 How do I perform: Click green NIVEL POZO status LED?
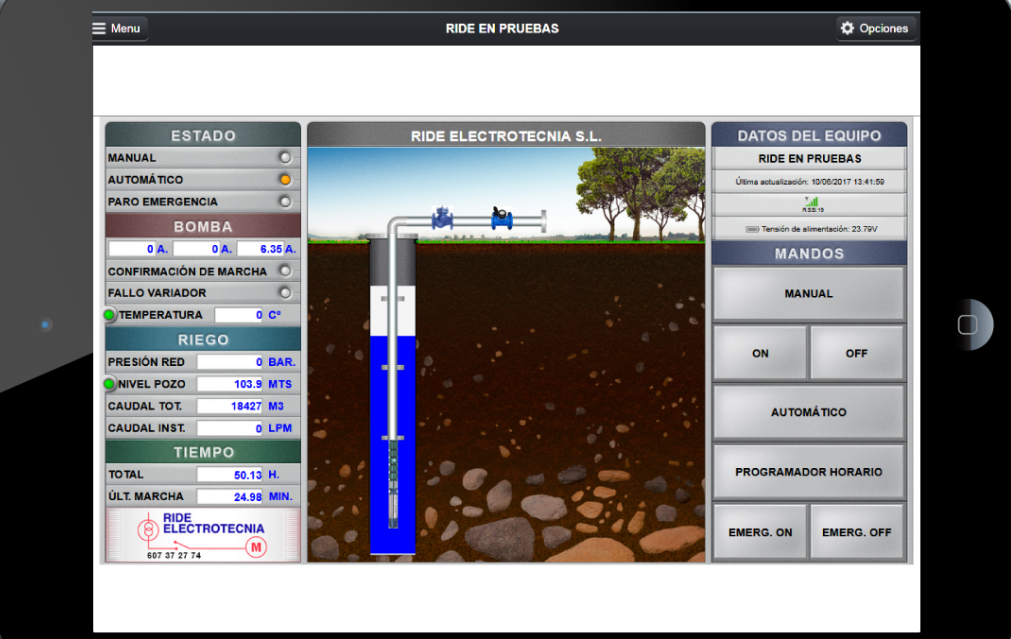109,384
